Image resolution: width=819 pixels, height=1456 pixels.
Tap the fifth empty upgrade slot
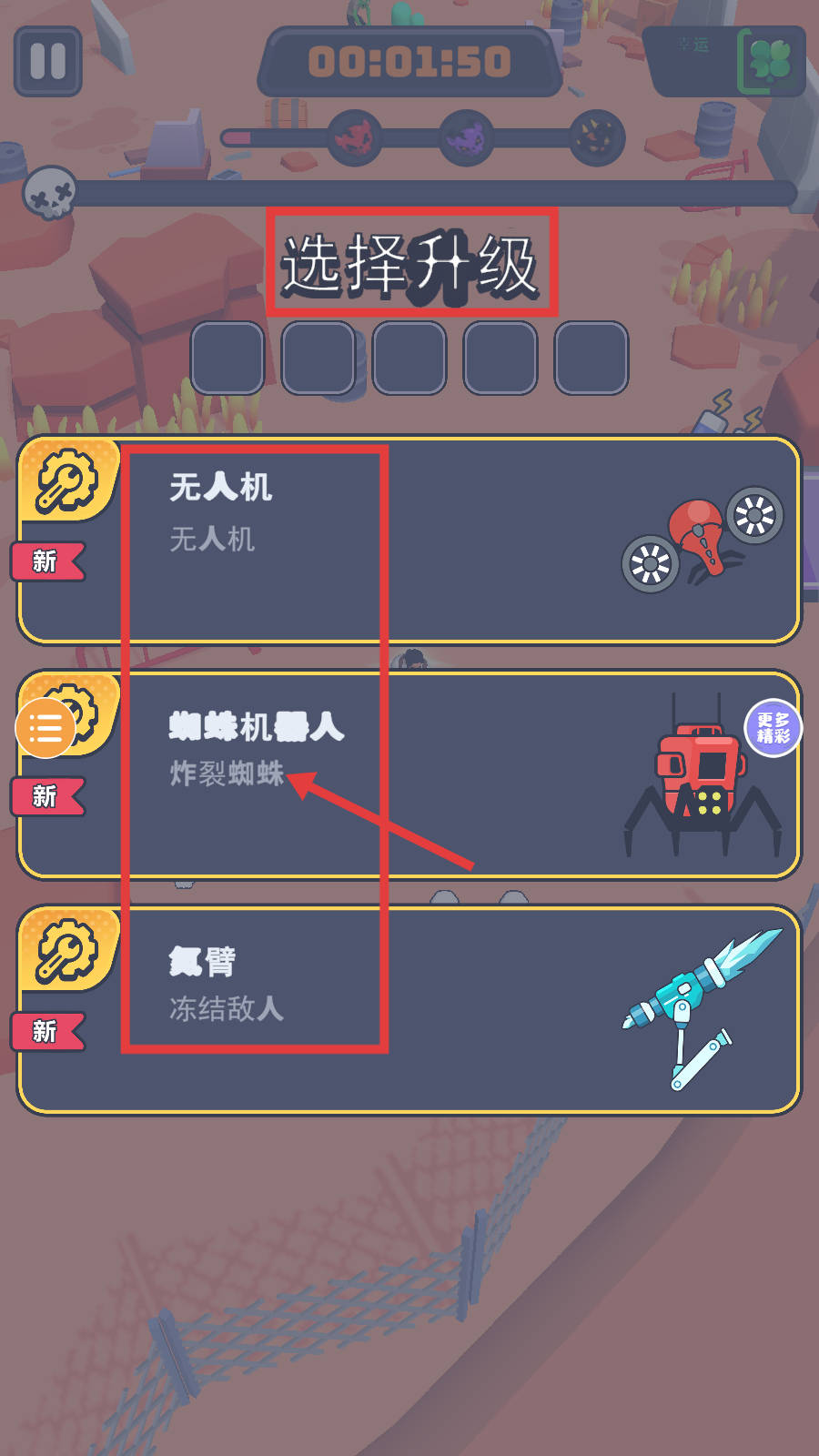591,358
